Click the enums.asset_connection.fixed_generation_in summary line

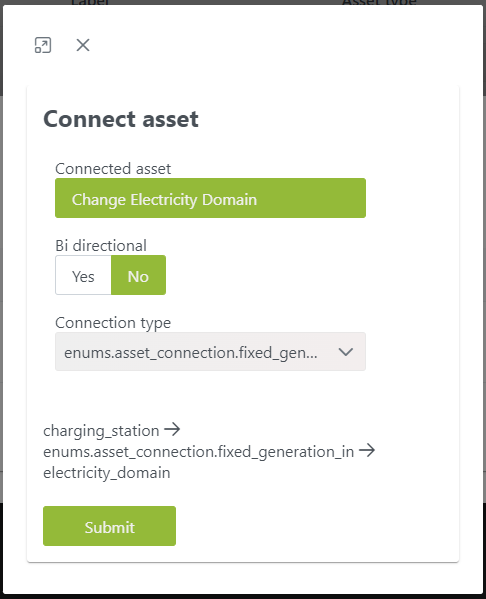(198, 452)
